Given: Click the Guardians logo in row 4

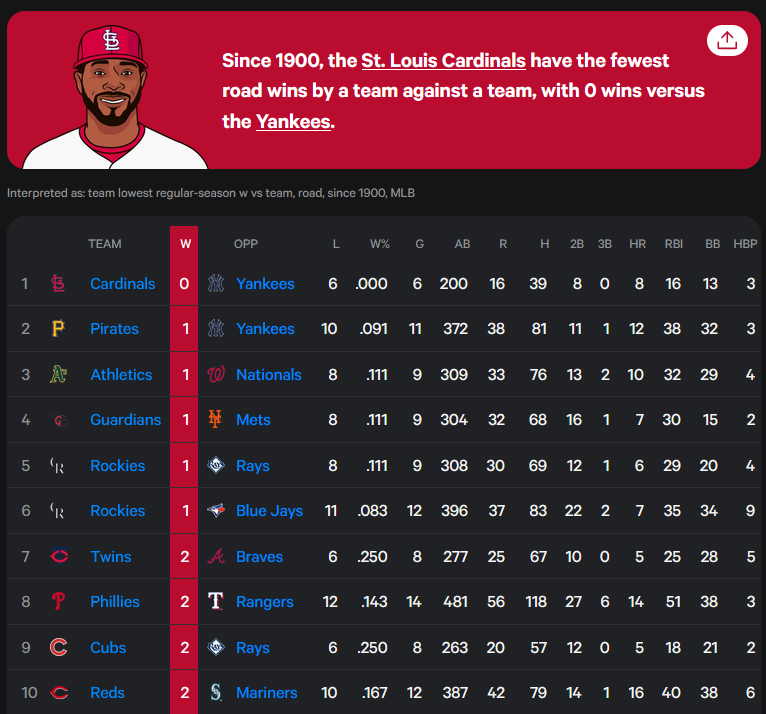Looking at the screenshot, I should click(60, 420).
